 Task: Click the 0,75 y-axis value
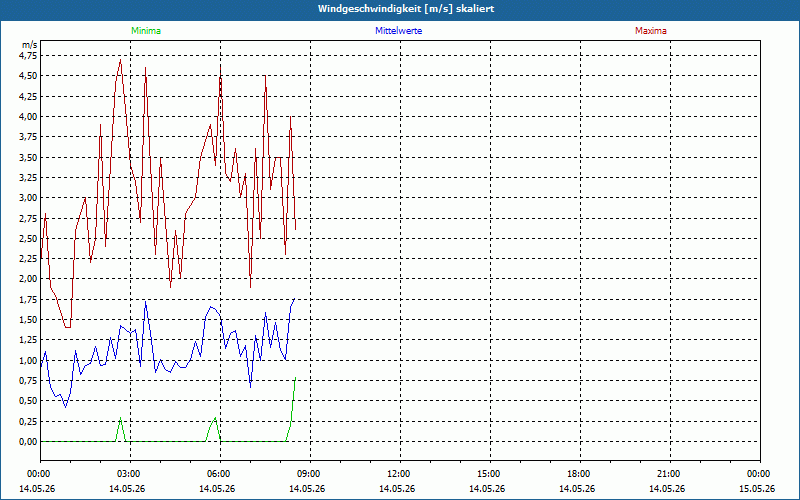coord(28,380)
